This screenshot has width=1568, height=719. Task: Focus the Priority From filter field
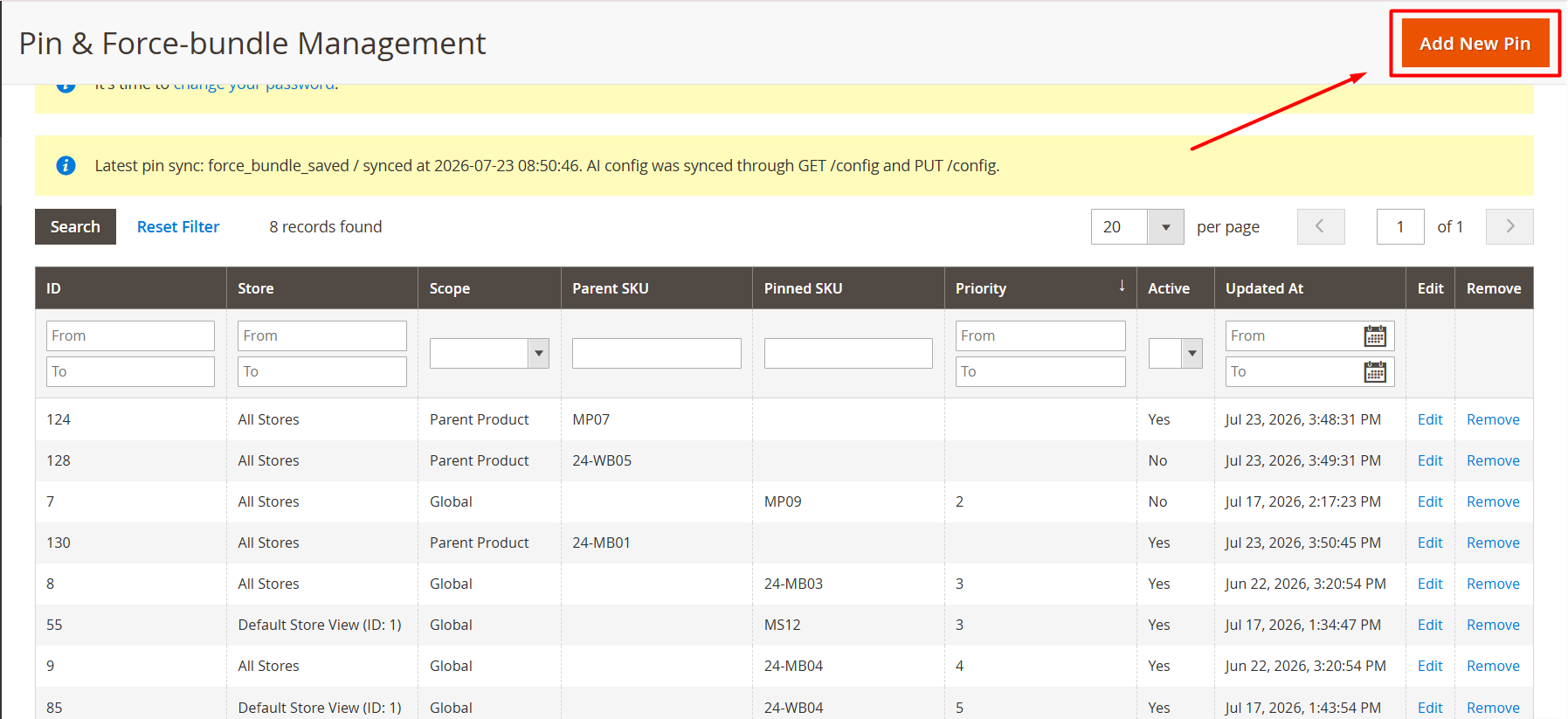pos(1040,336)
